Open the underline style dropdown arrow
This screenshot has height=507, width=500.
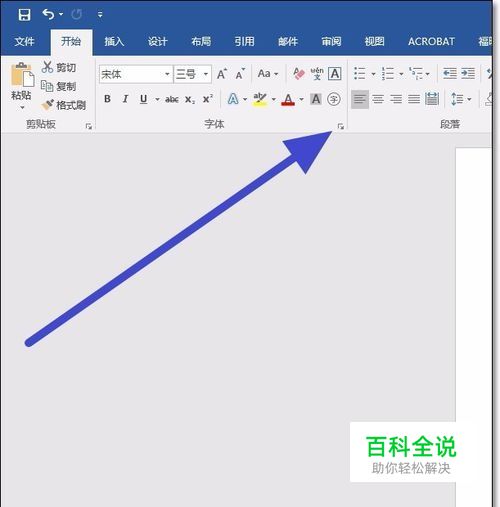157,99
